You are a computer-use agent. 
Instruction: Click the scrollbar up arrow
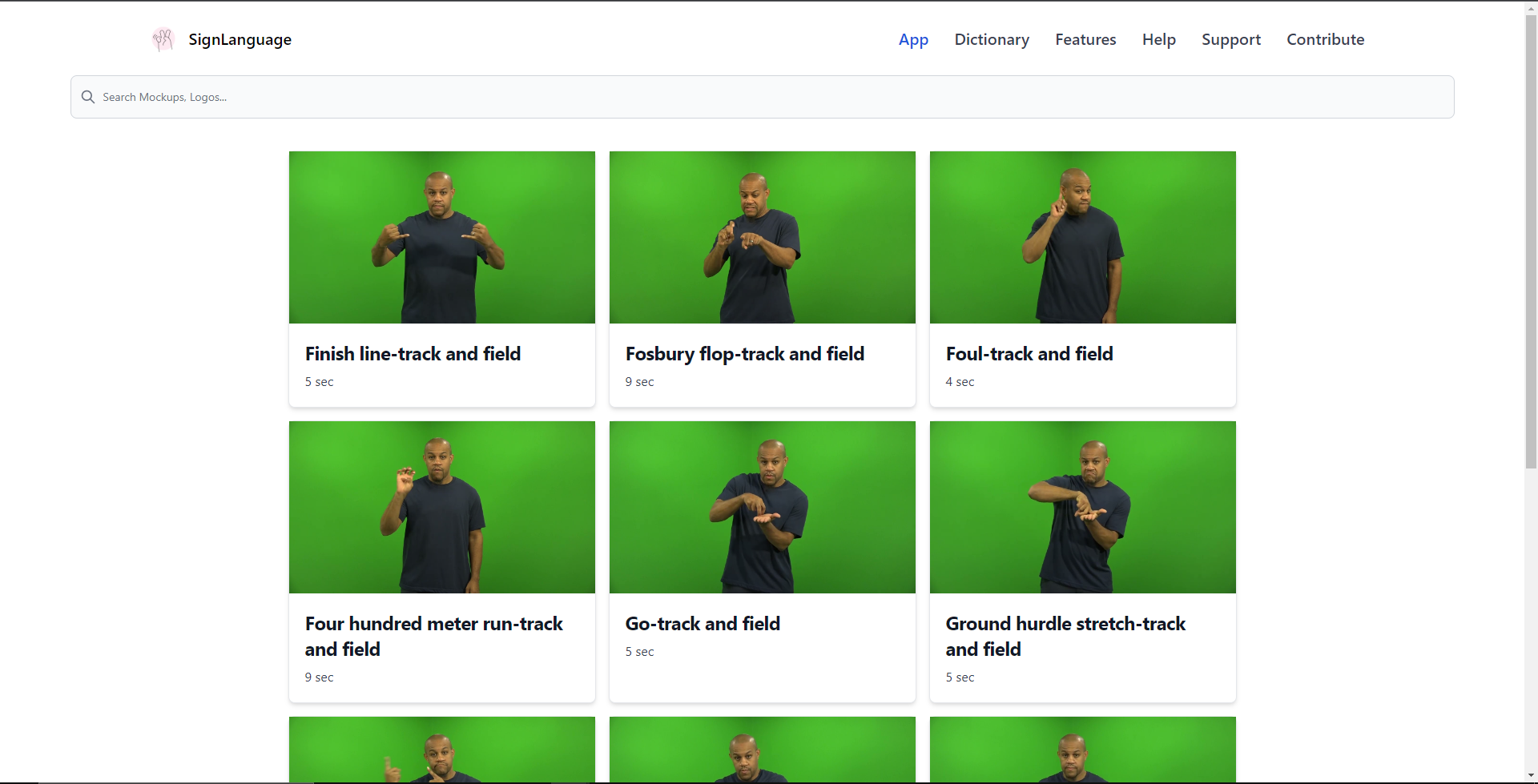[x=1531, y=7]
